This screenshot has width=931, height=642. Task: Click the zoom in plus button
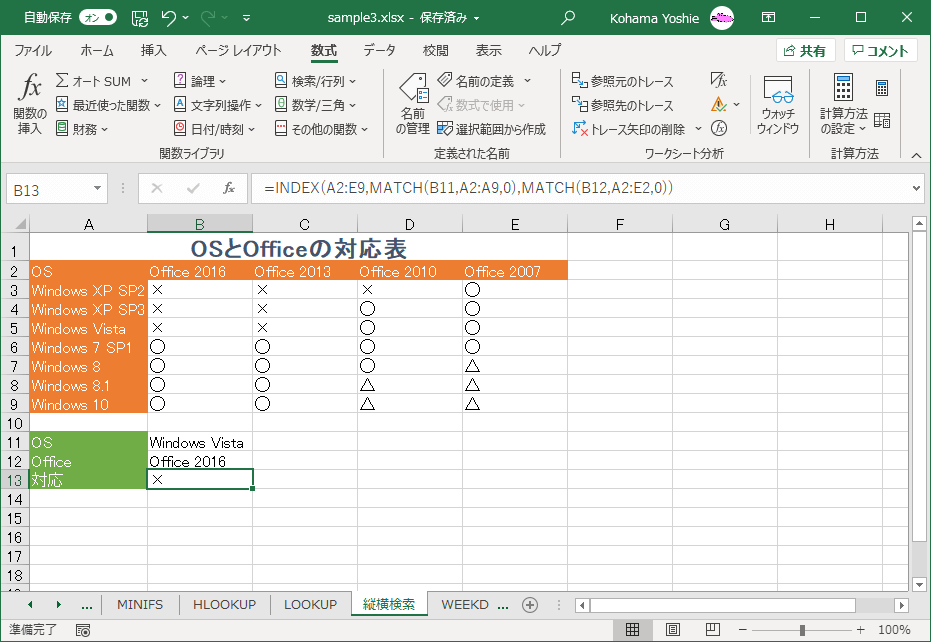click(860, 630)
